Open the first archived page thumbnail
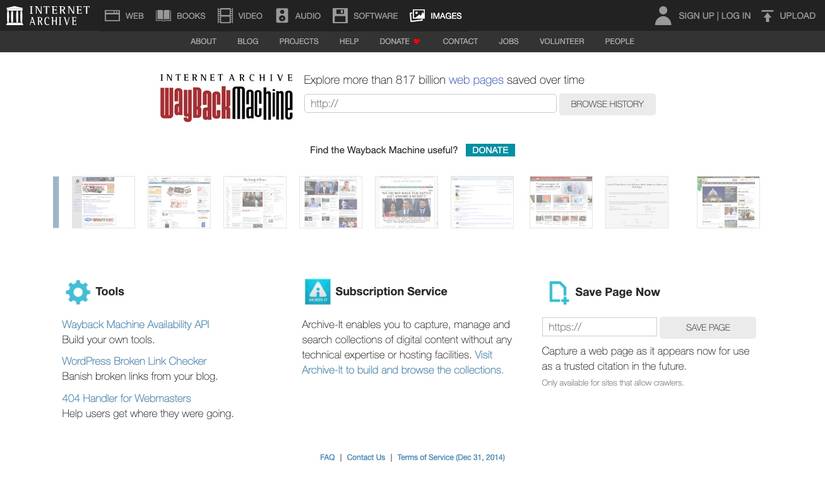The width and height of the screenshot is (825, 482). 103,202
